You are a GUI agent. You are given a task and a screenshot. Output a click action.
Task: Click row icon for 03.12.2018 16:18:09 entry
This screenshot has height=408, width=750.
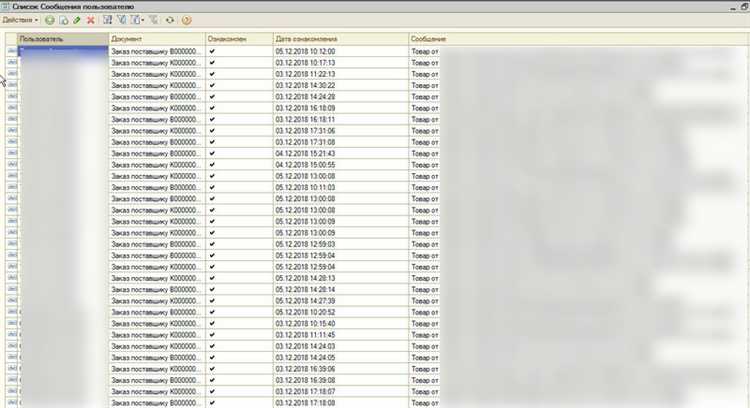[12, 108]
